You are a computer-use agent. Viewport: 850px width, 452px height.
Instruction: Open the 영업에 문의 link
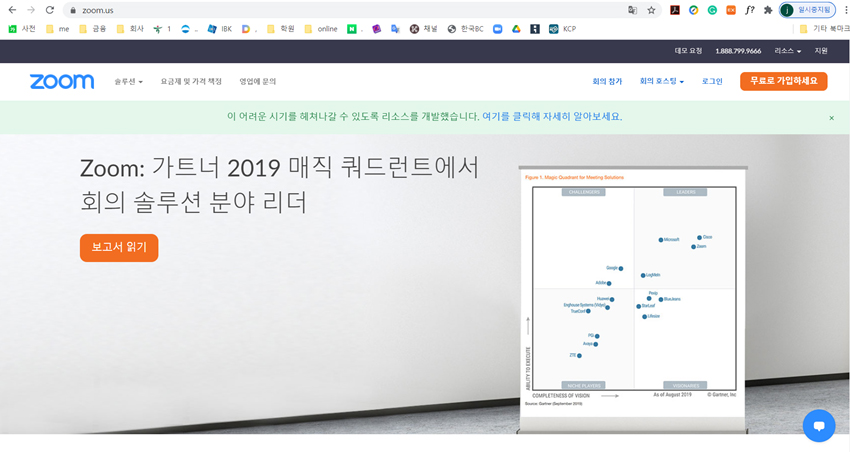(x=257, y=81)
